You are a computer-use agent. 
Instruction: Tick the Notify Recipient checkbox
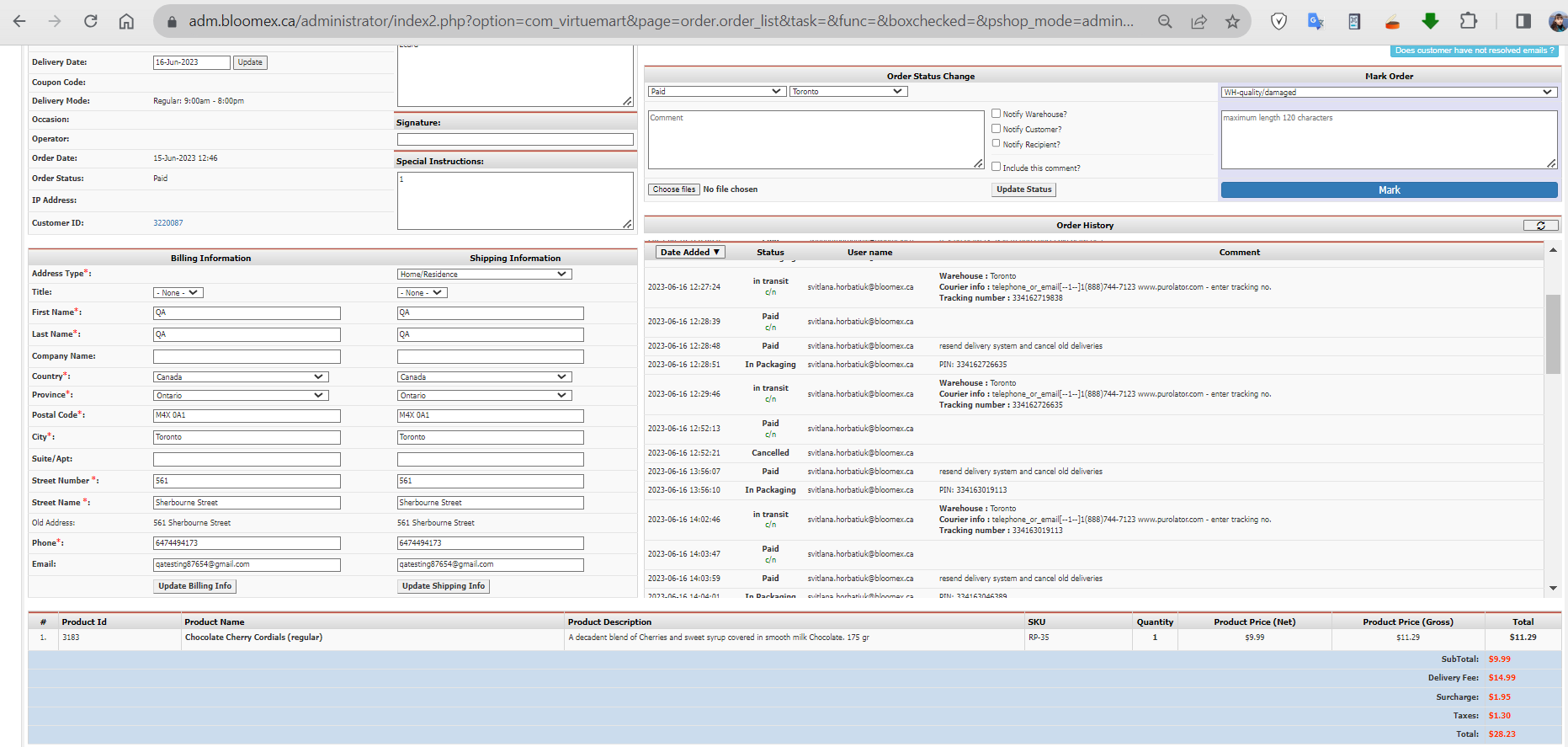tap(997, 143)
